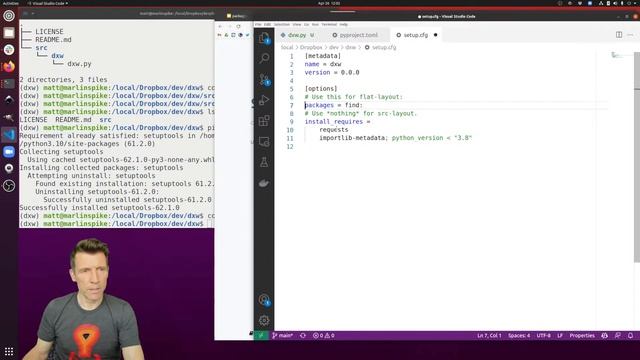
Task: Click the editor minimap preview
Action: 616,55
